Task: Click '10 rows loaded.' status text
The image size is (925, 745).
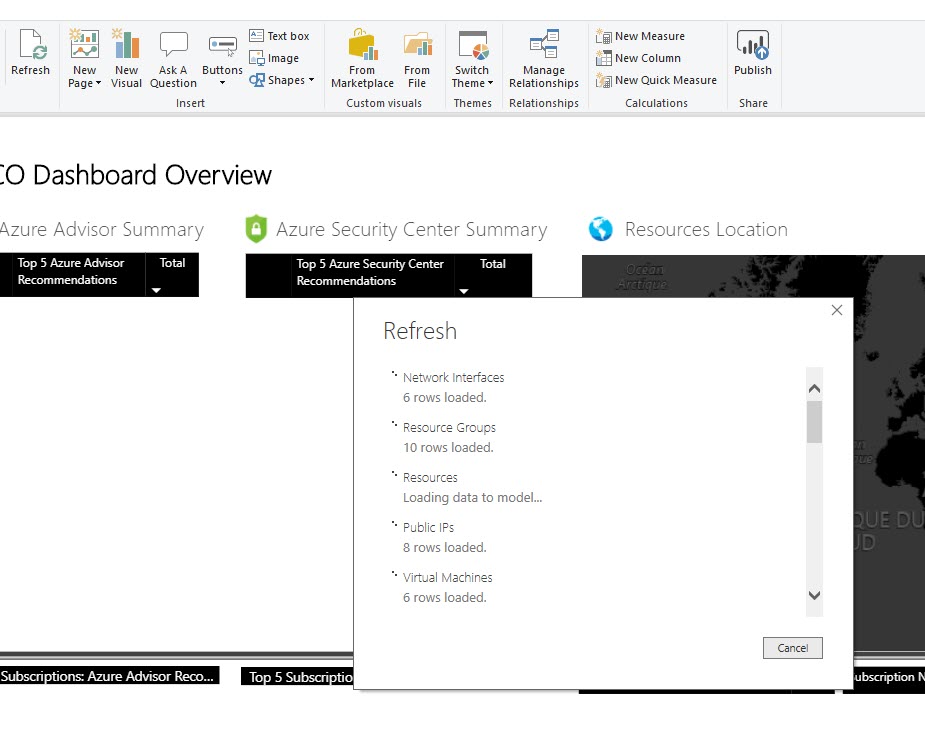Action: pyautogui.click(x=448, y=448)
